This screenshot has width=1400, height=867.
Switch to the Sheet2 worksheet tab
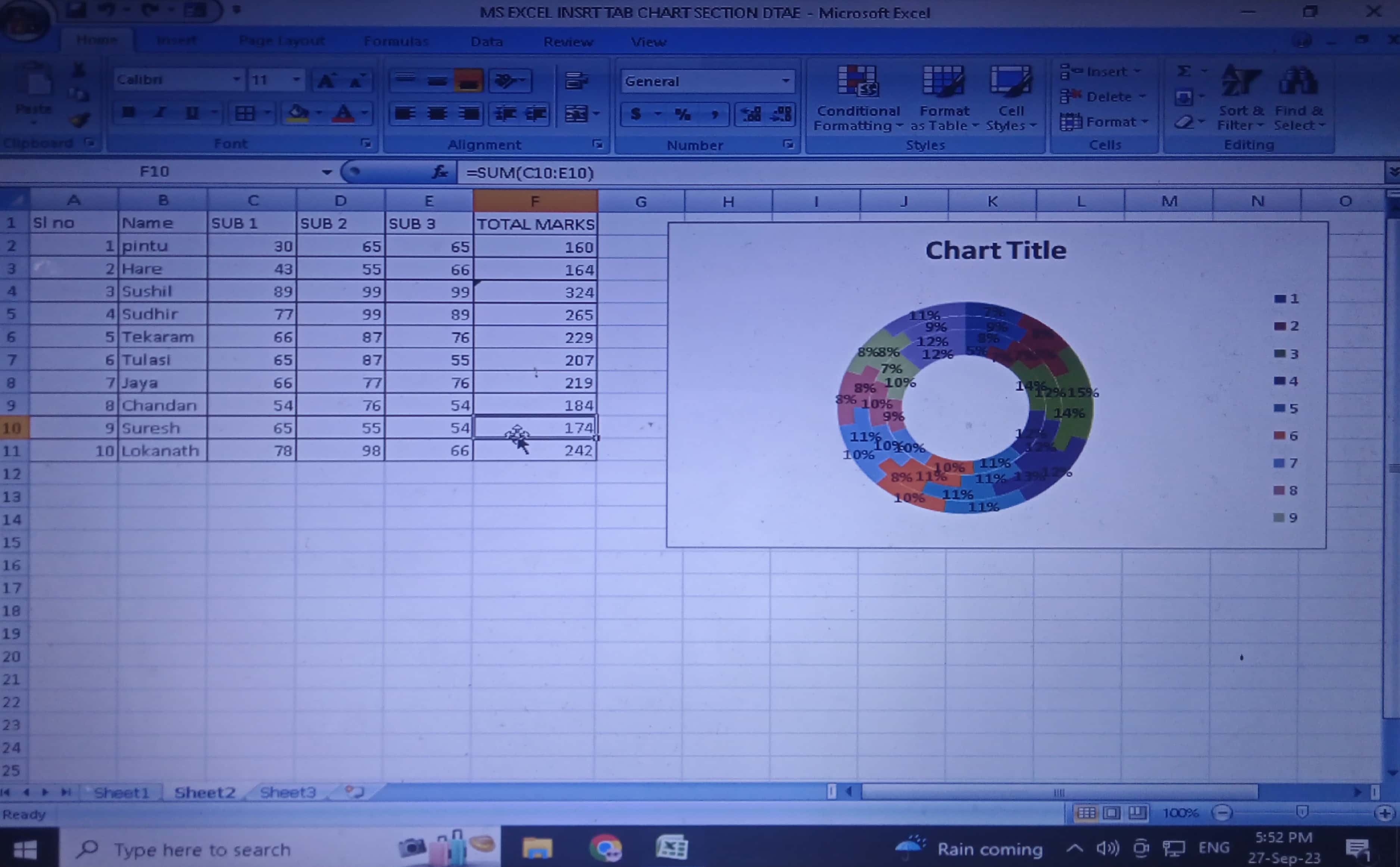tap(205, 793)
